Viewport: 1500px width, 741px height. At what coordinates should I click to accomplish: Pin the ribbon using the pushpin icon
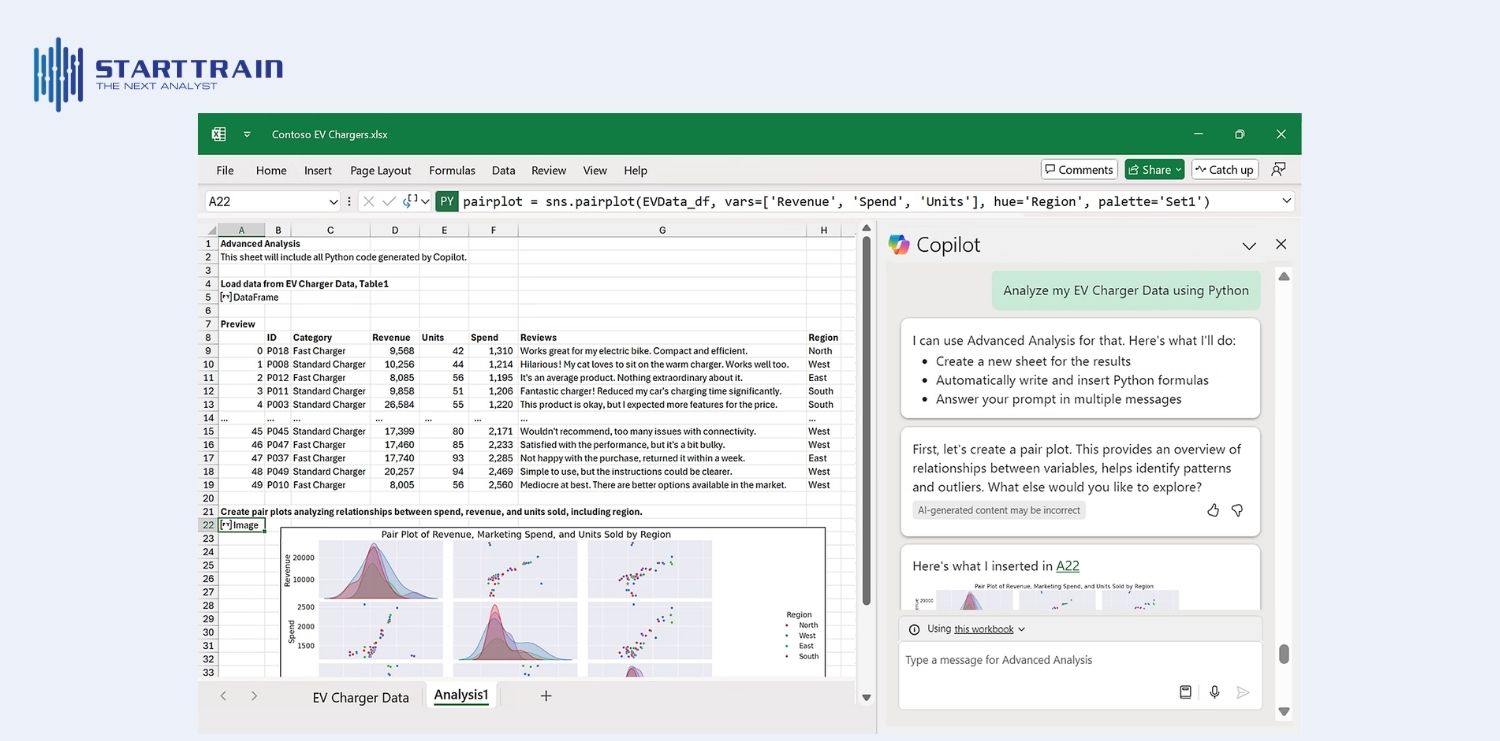coord(1278,169)
